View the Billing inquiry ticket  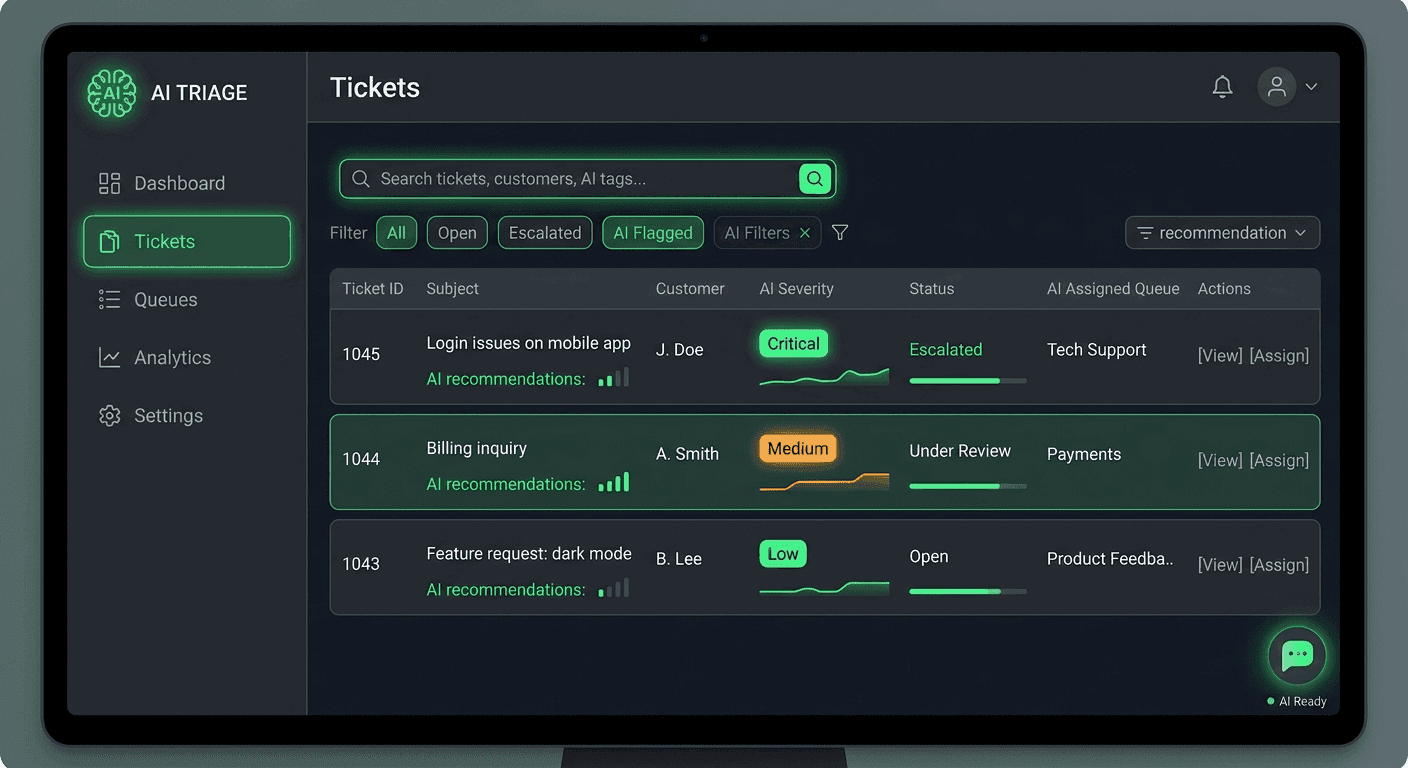coord(1220,461)
